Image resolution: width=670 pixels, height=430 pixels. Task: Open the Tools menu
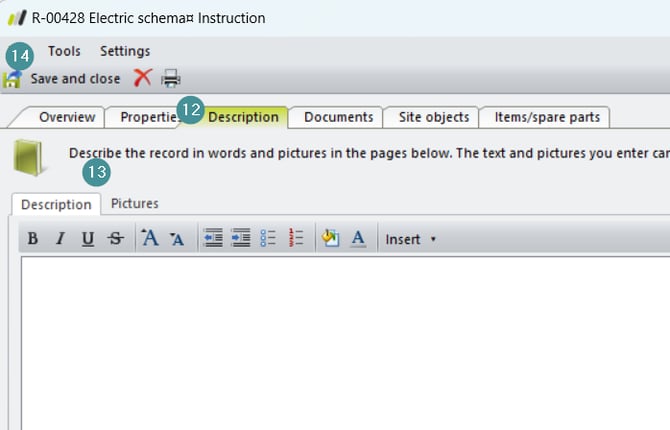point(65,51)
